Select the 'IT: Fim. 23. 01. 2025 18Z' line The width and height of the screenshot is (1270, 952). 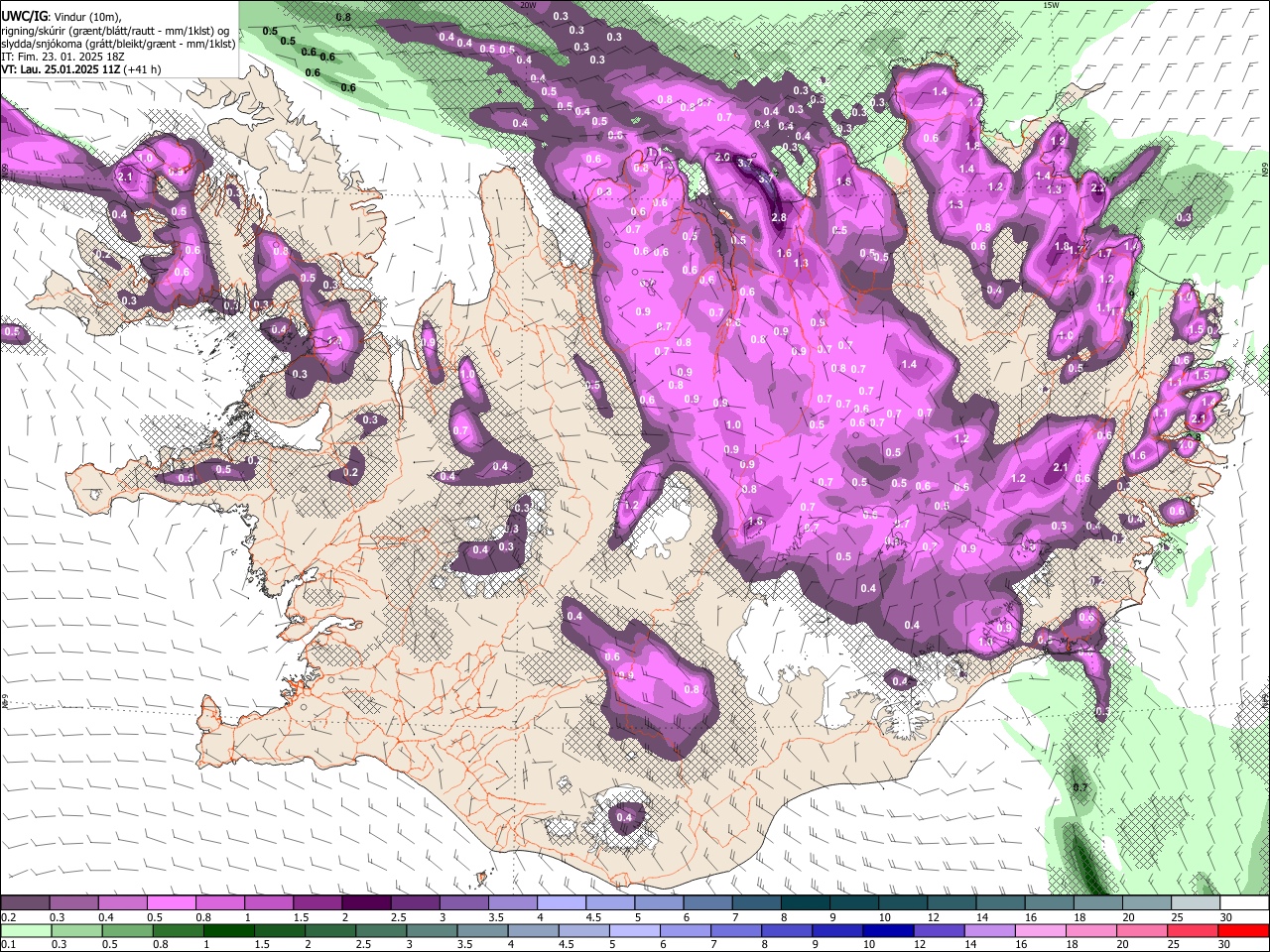(63, 57)
